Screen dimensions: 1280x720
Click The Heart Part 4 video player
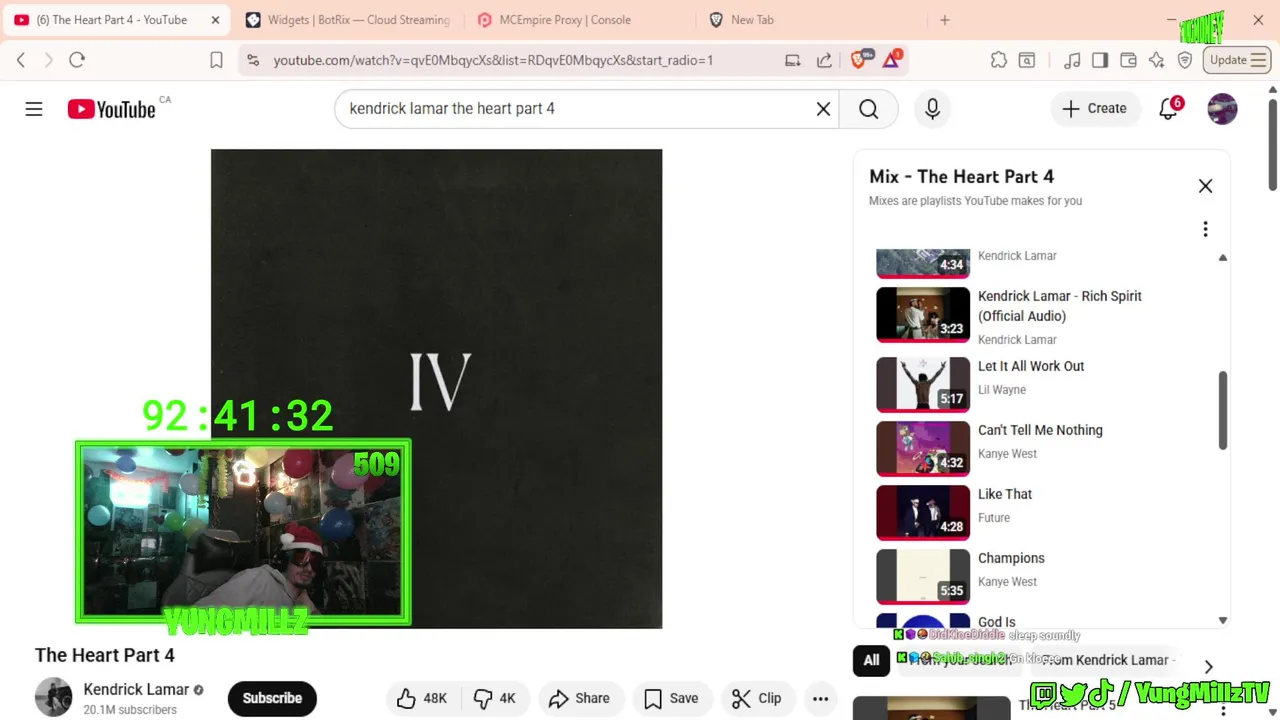click(436, 389)
